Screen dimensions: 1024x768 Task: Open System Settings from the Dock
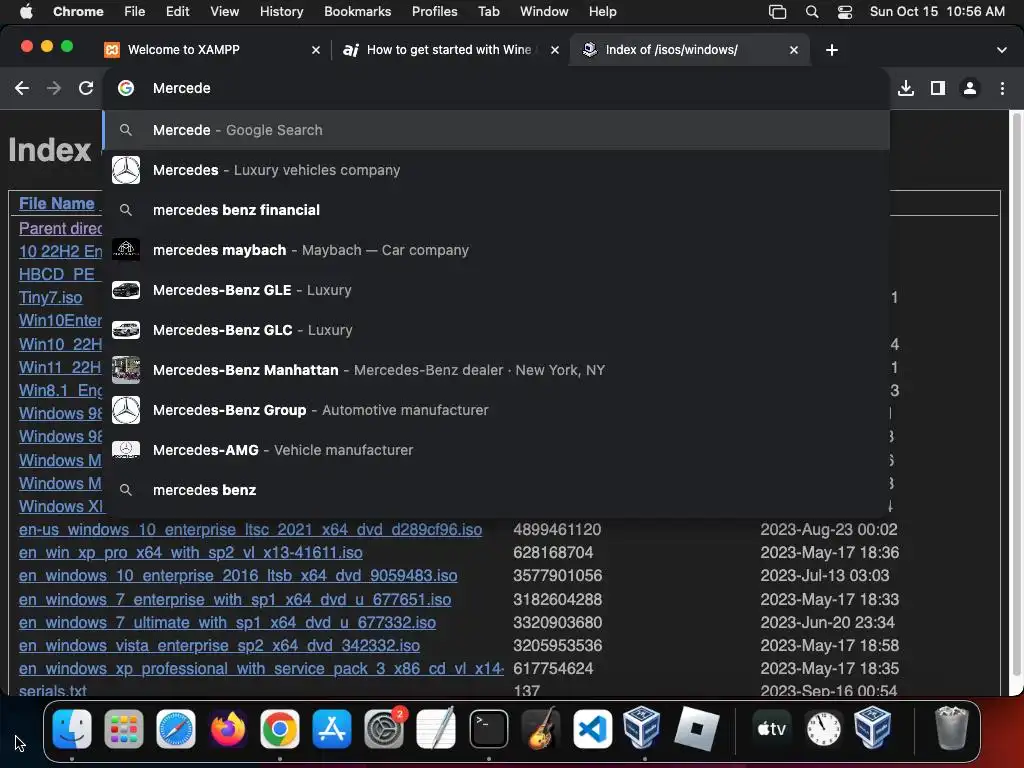click(384, 729)
